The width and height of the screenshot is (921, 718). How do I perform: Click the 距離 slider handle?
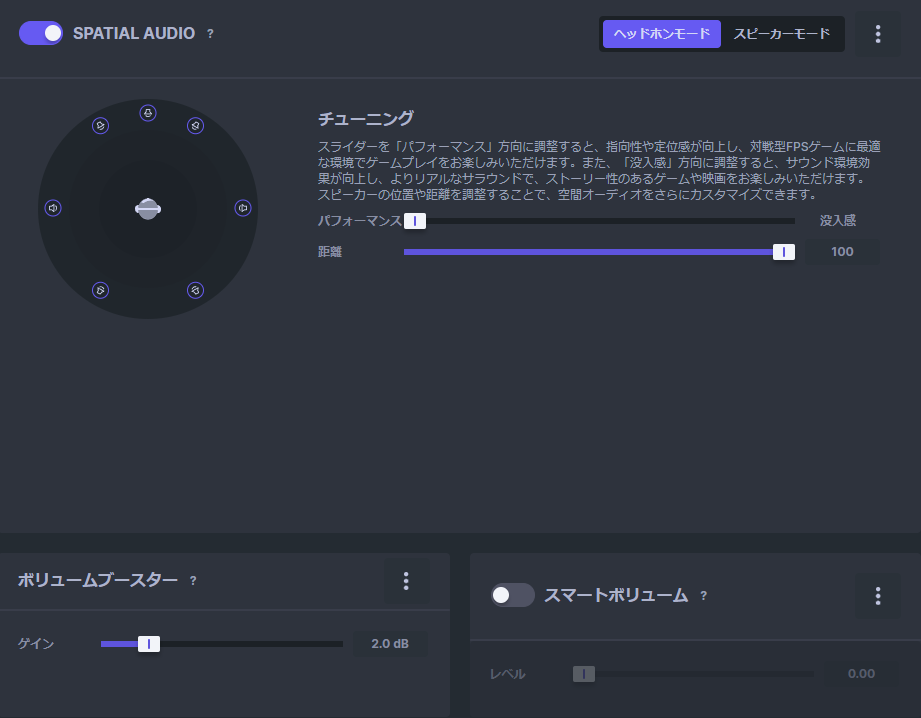[784, 252]
